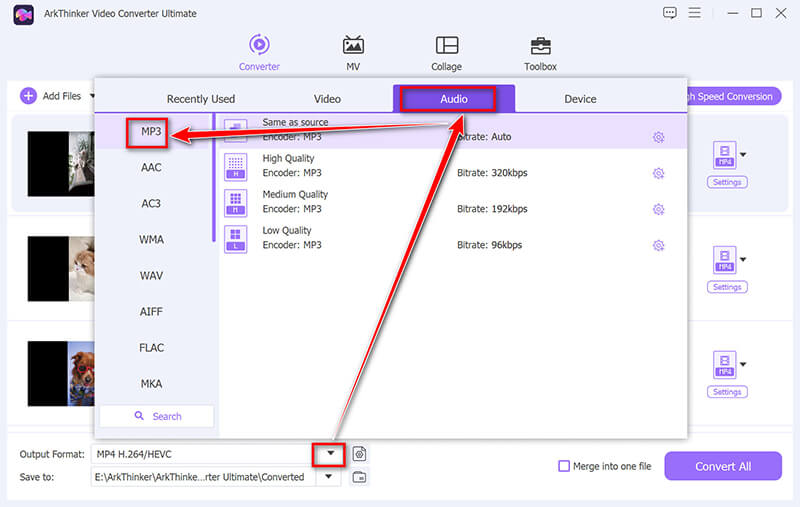Open the hamburger menu in title bar
800x507 pixels.
tap(694, 13)
